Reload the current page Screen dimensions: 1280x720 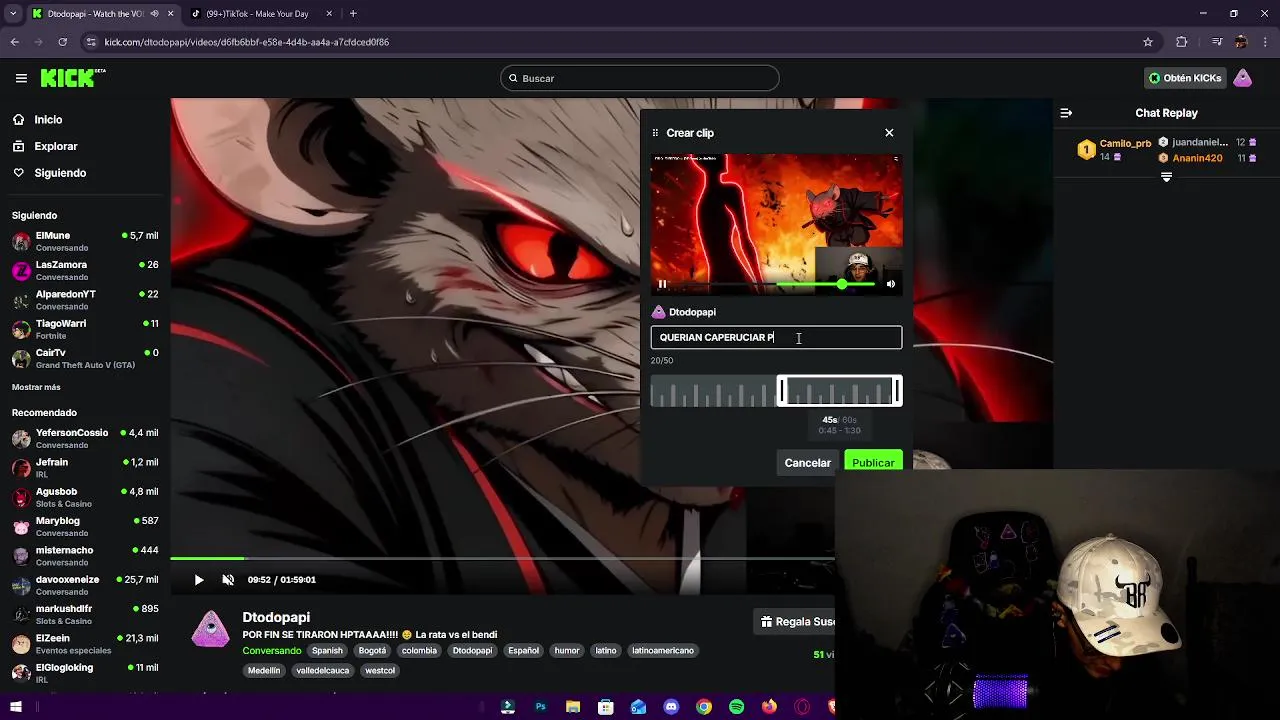(62, 42)
